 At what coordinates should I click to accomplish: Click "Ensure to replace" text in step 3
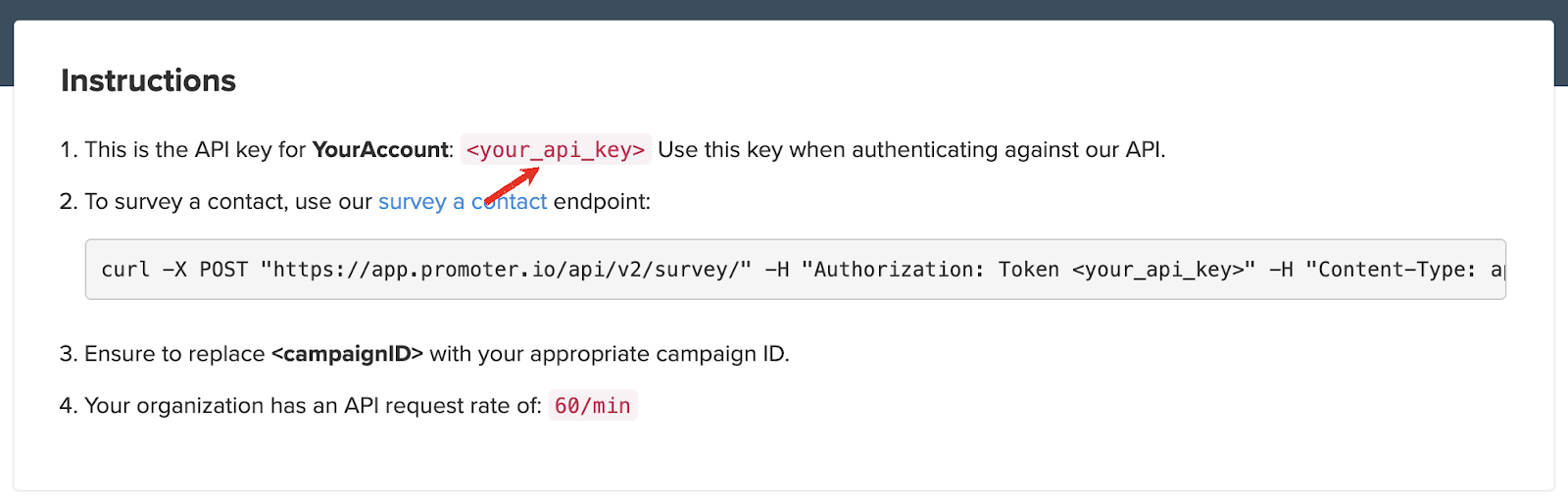tap(174, 354)
